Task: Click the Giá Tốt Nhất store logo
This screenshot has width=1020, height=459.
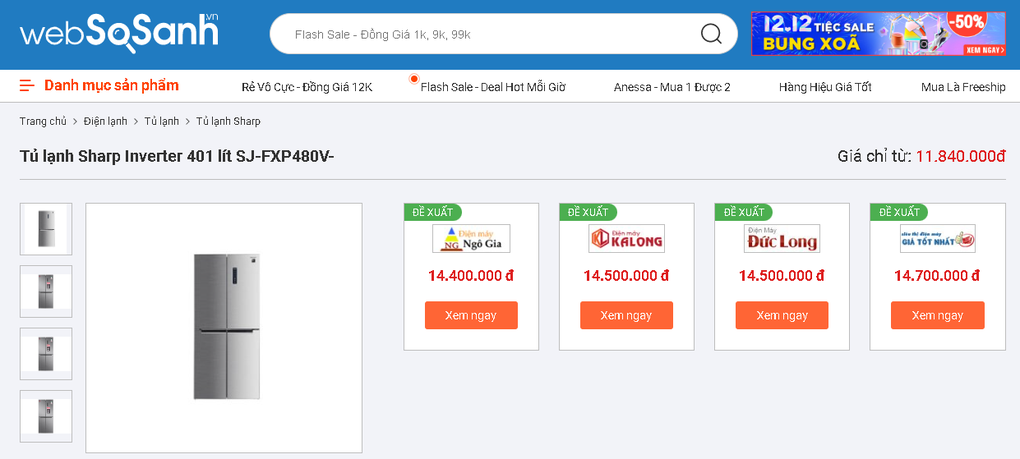Action: [x=937, y=239]
